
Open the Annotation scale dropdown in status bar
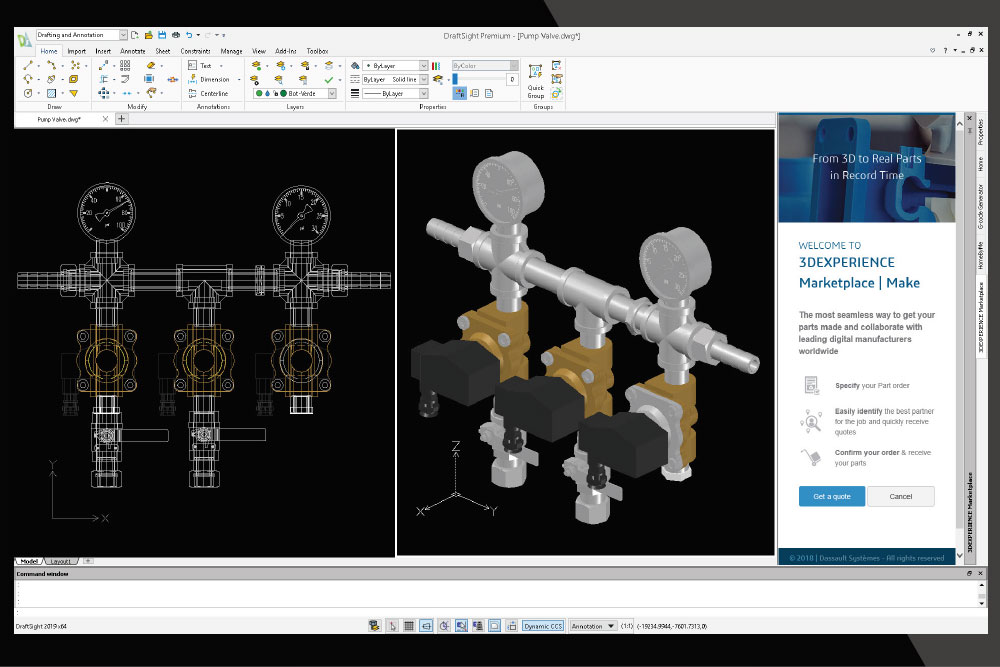pos(593,625)
